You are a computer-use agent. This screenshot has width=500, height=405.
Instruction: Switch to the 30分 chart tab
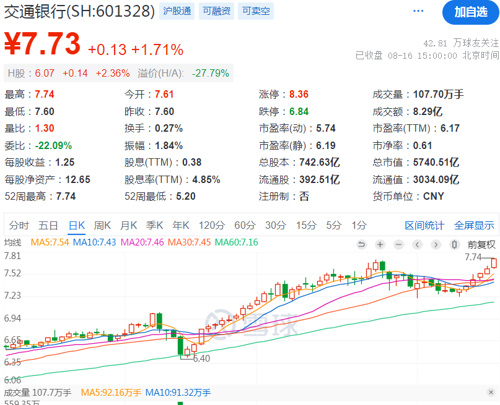point(276,226)
